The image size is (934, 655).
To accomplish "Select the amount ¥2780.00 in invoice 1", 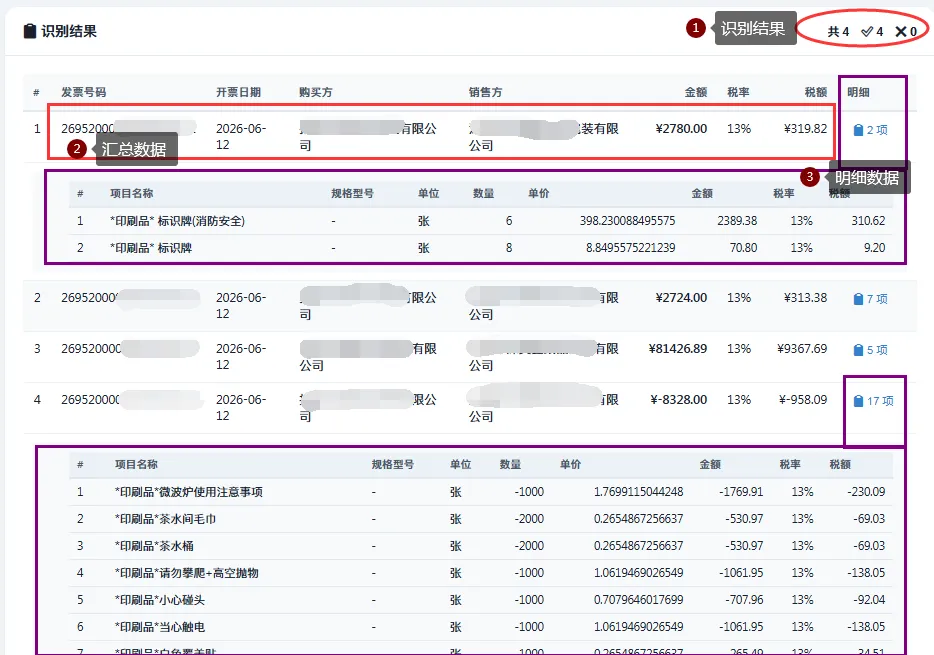I will click(x=681, y=129).
